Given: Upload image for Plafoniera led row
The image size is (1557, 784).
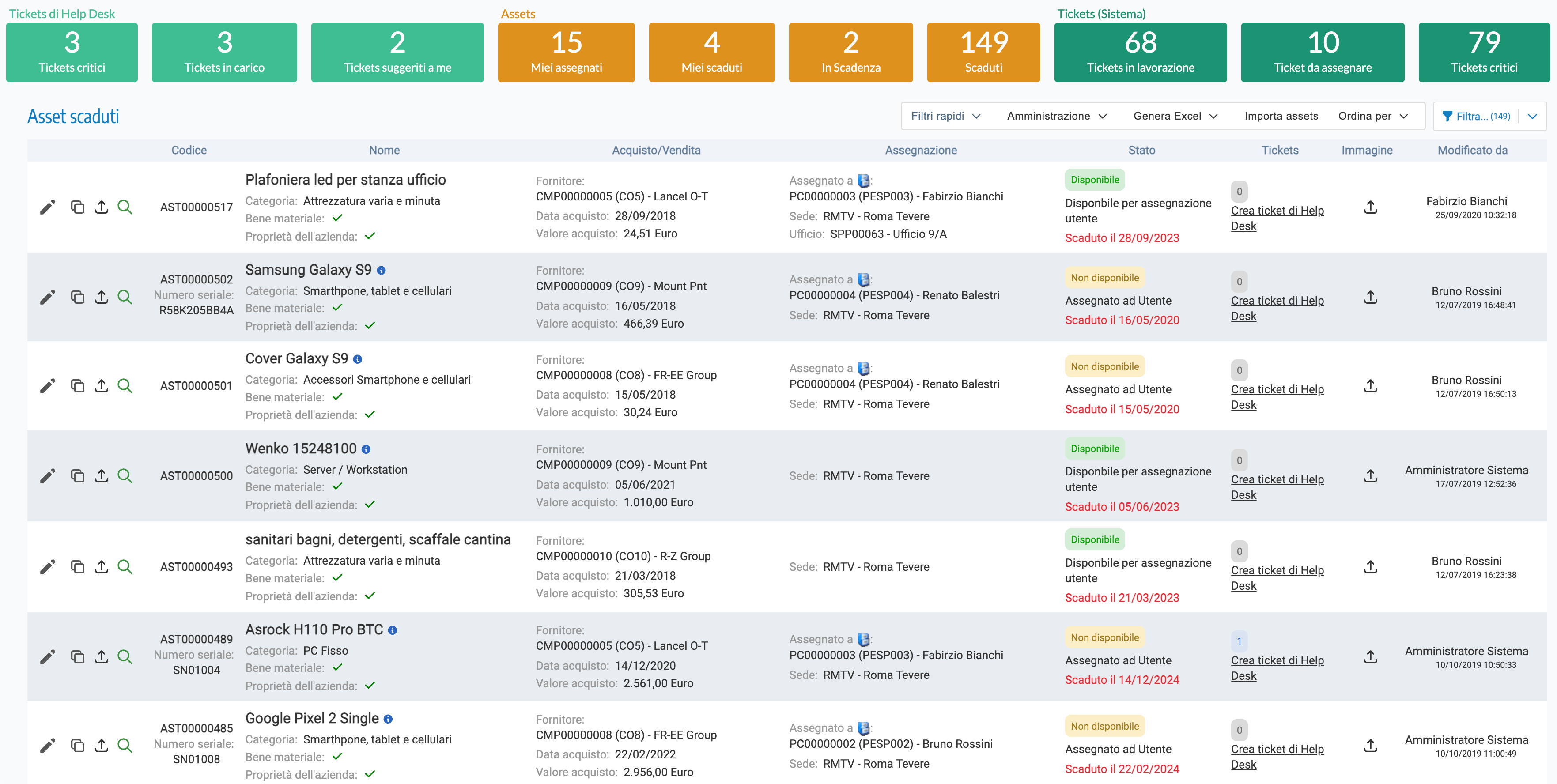Looking at the screenshot, I should coord(1370,207).
